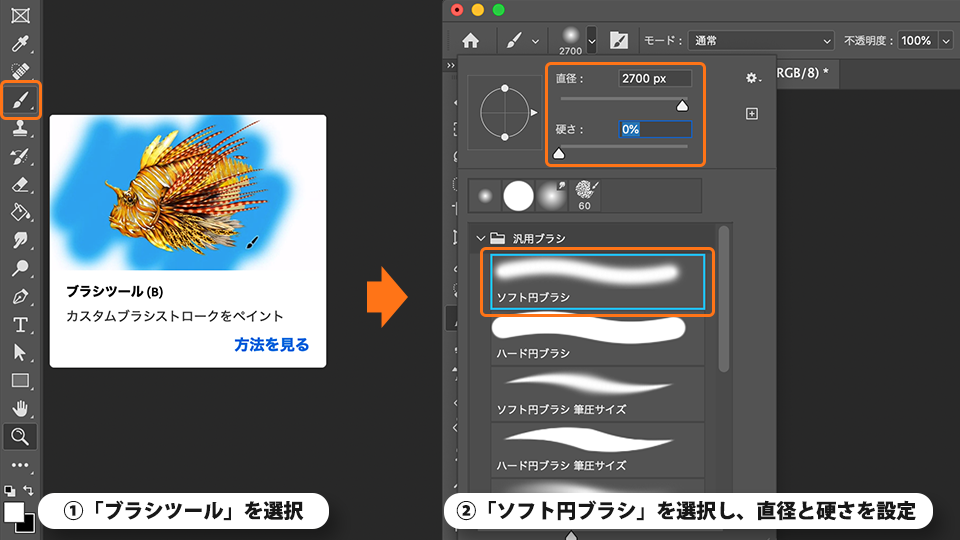The height and width of the screenshot is (540, 960).
Task: Select the Spot Healing Brush tool
Action: (20, 72)
